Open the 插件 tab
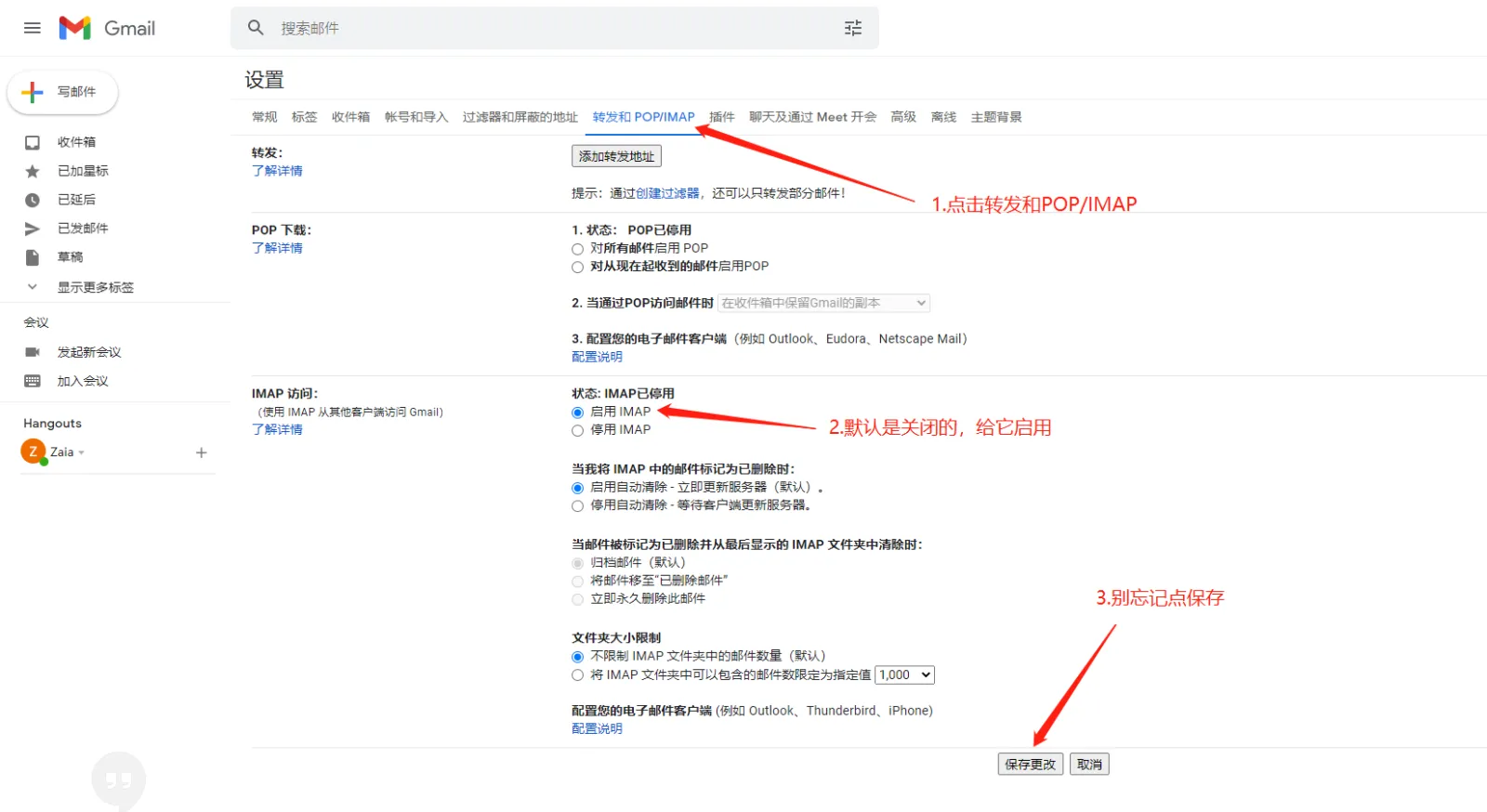This screenshot has width=1487, height=812. pyautogui.click(x=722, y=117)
